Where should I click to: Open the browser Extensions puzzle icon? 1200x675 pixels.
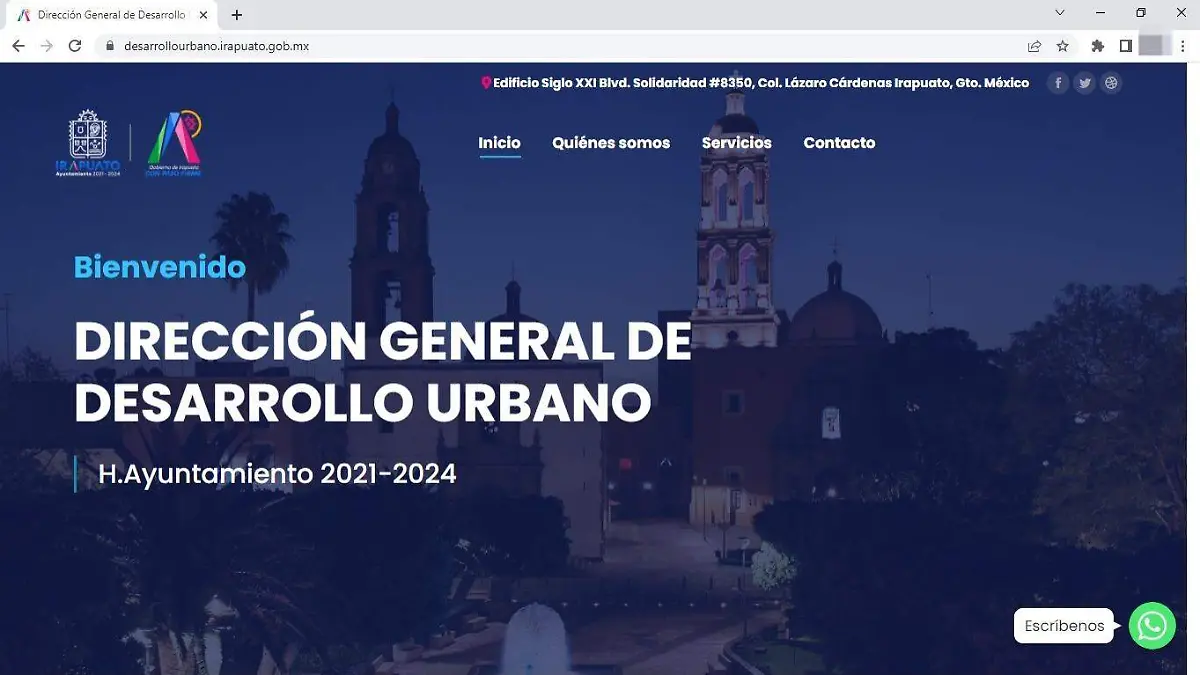1097,45
